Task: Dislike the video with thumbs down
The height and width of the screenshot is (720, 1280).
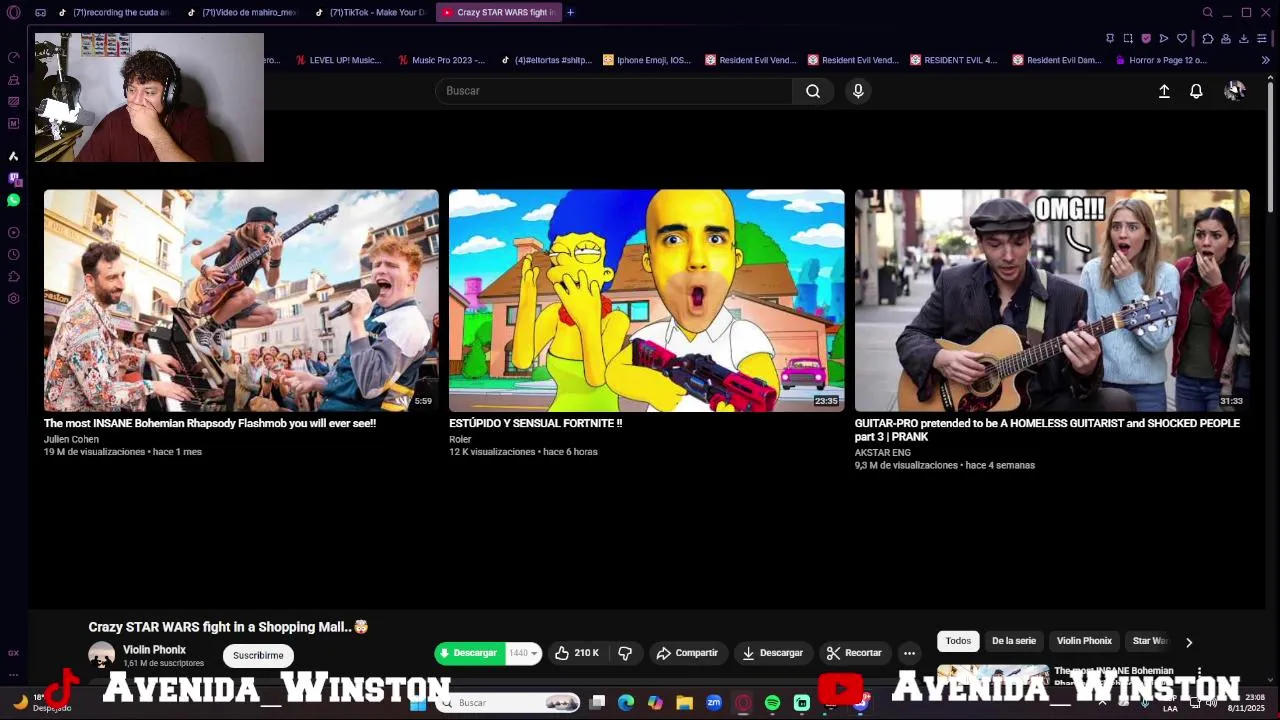Action: click(x=625, y=653)
